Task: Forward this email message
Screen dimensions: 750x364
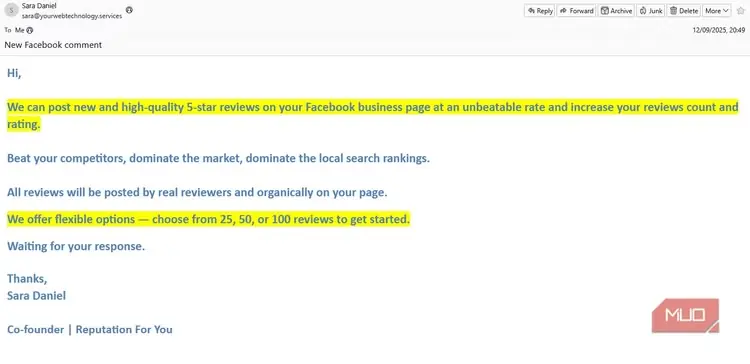Action: point(576,11)
